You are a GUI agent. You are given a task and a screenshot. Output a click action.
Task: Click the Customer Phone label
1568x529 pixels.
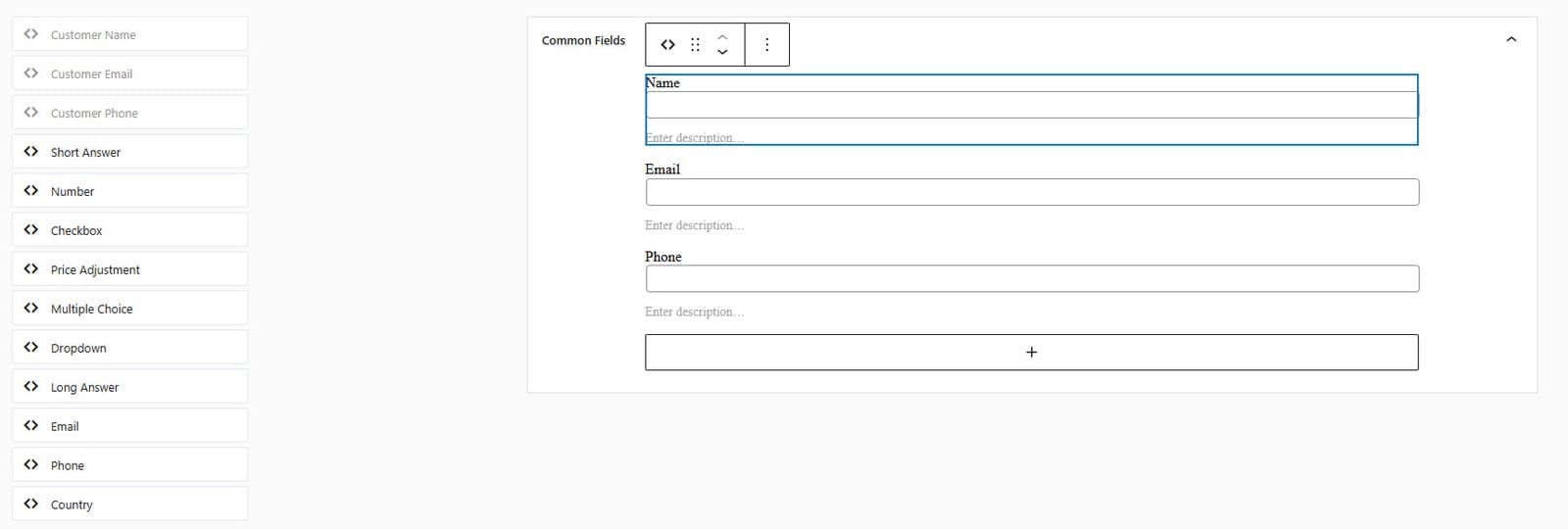[x=94, y=113]
